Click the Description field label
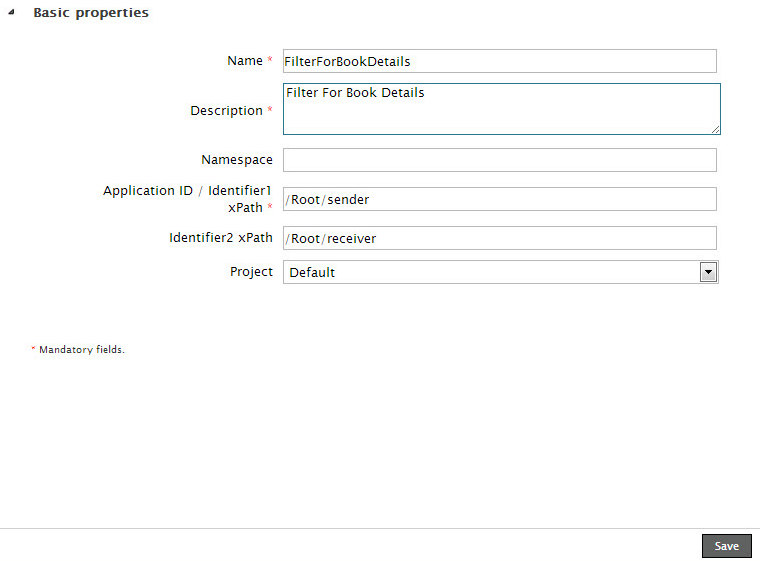760x561 pixels. tap(226, 111)
